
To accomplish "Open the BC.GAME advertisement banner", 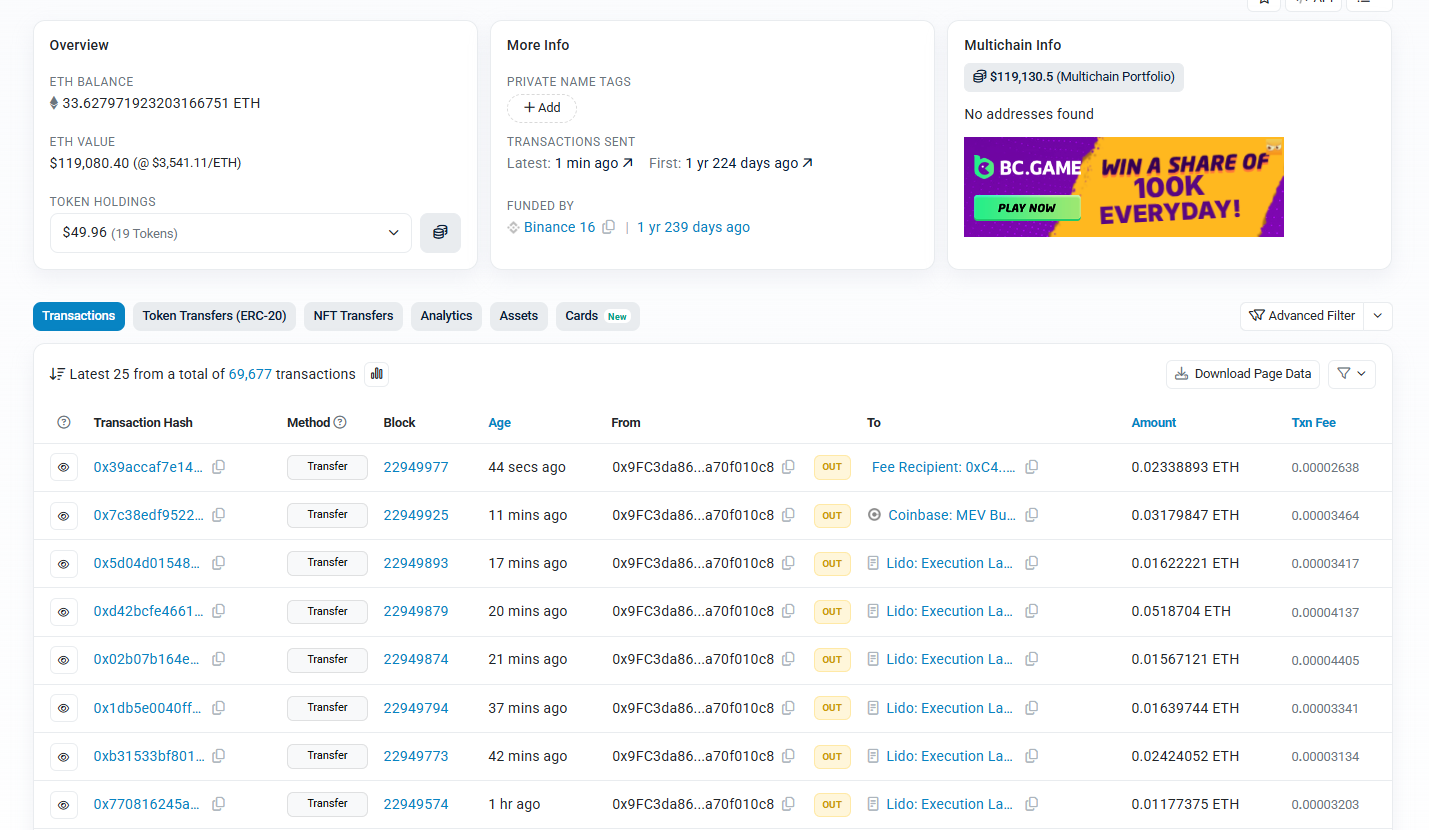I will pyautogui.click(x=1124, y=187).
